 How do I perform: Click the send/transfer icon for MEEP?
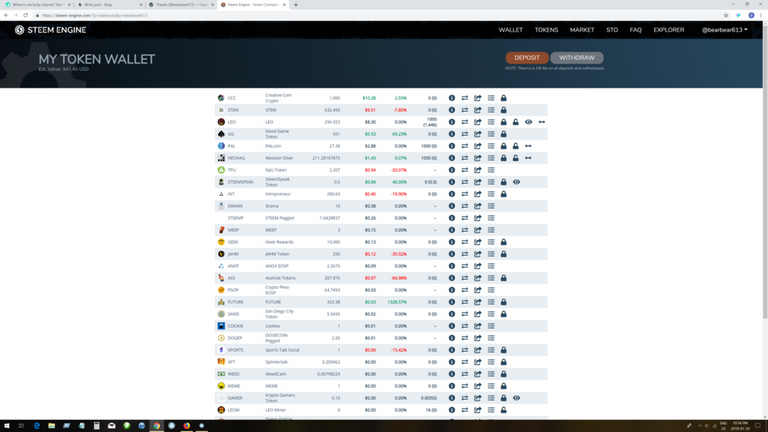pos(478,230)
